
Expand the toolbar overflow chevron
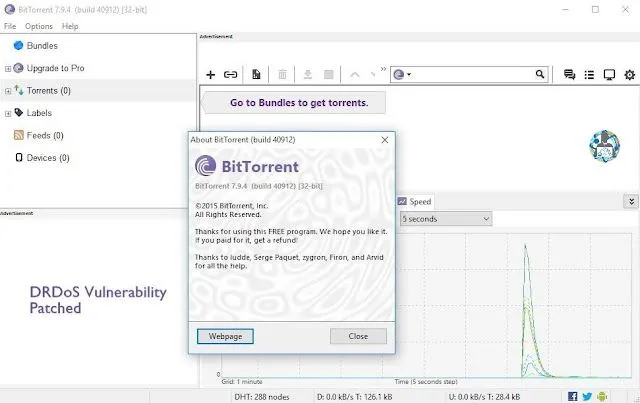pyautogui.click(x=383, y=69)
